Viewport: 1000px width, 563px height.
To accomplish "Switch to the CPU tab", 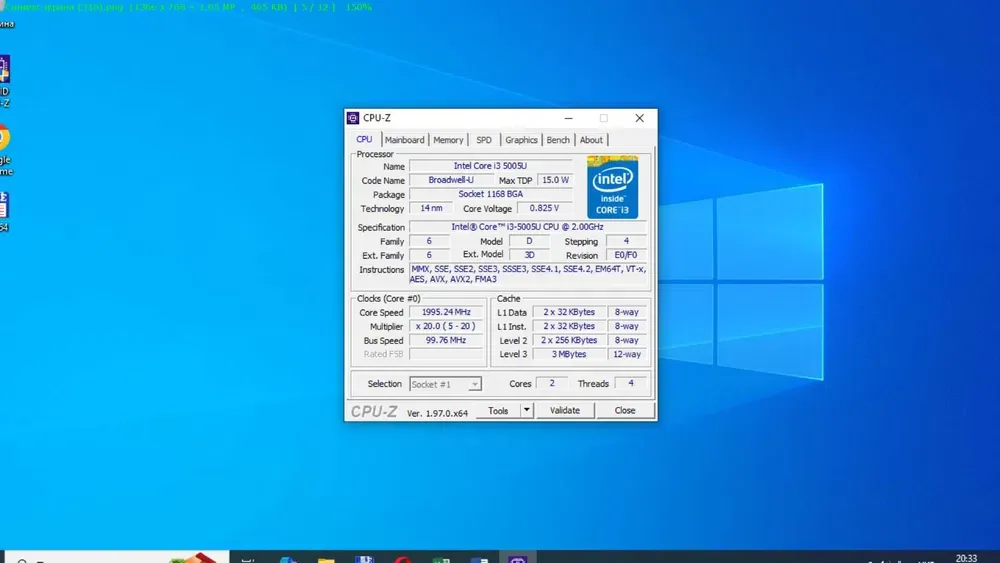I will click(x=364, y=139).
